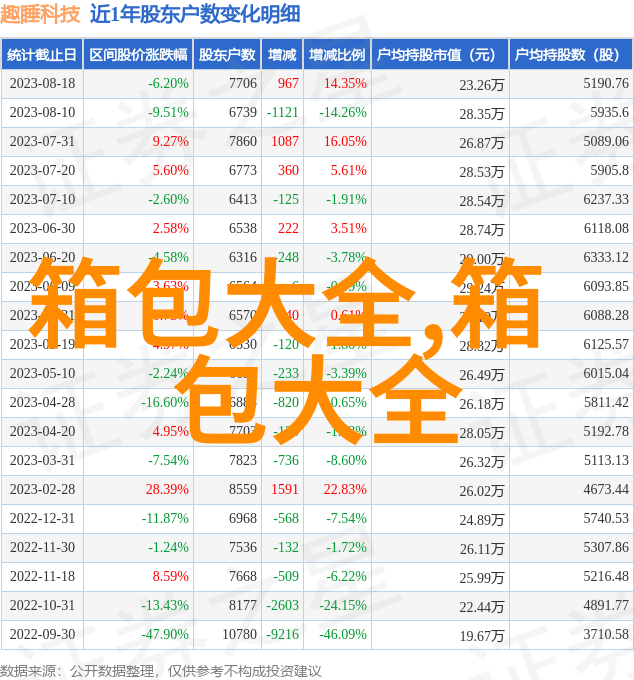This screenshot has height=680, width=634.
Task: Click the 2023-07-20 date cell
Action: coord(42,170)
